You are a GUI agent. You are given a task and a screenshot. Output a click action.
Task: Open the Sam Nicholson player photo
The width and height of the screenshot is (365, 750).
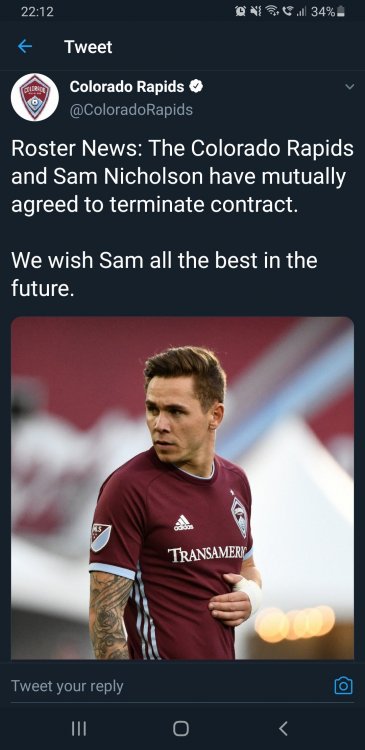[x=182, y=488]
